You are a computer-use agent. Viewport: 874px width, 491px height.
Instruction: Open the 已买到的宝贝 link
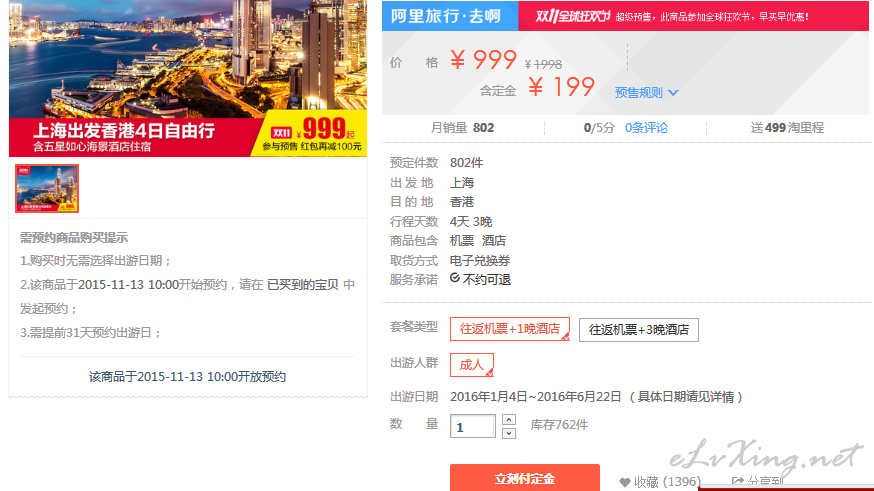point(303,285)
